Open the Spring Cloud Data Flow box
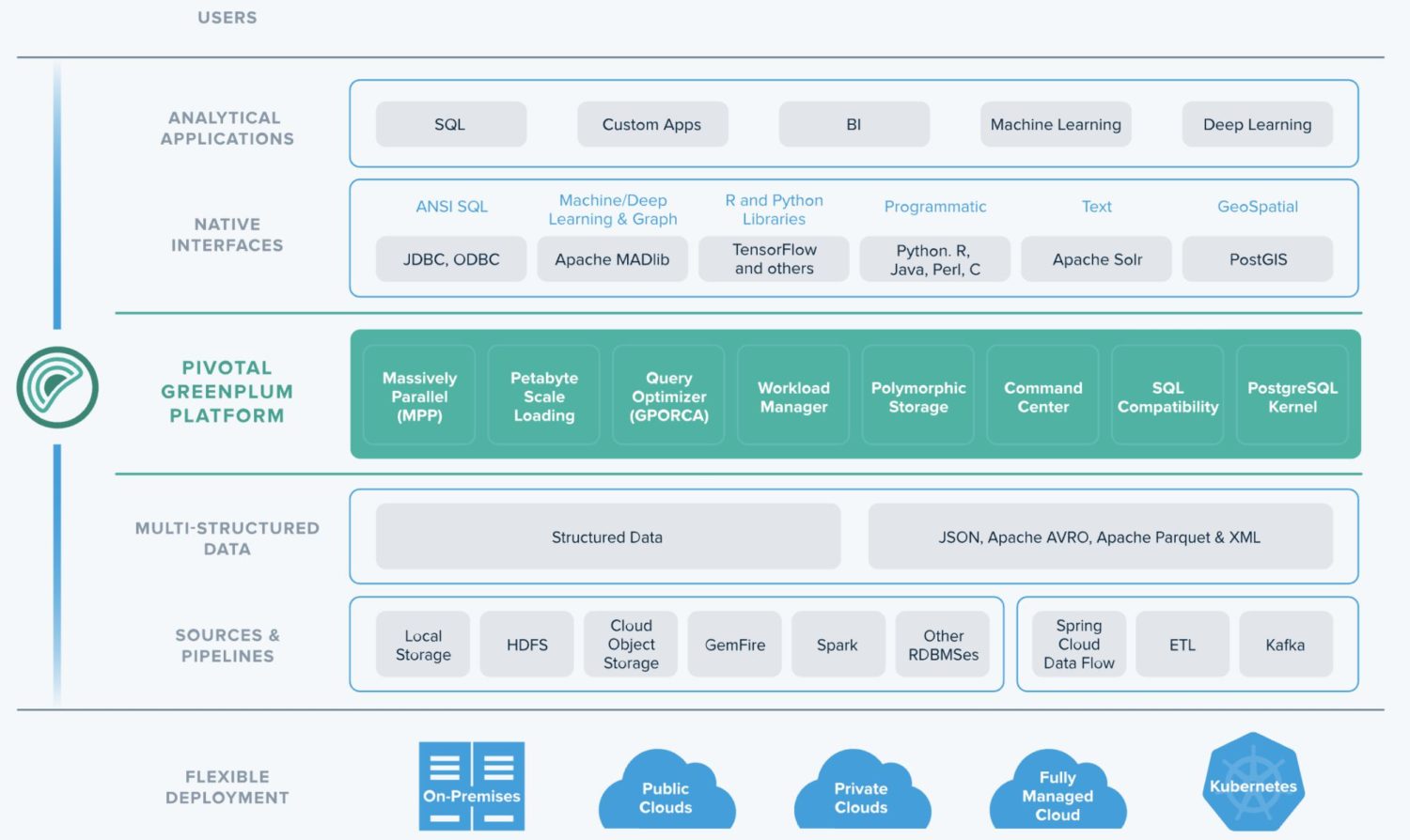The image size is (1410, 840). [1077, 645]
